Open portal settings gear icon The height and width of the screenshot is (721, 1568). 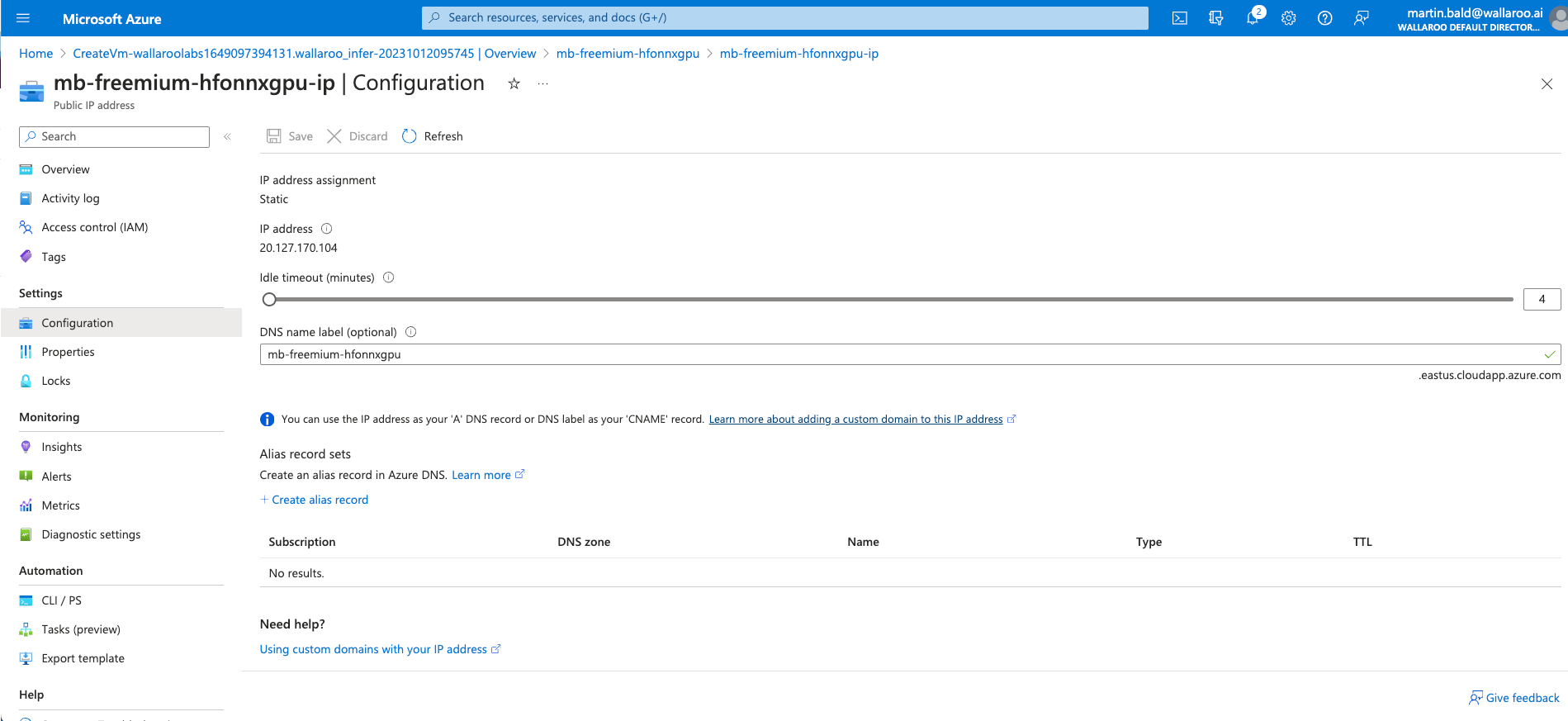tap(1289, 18)
